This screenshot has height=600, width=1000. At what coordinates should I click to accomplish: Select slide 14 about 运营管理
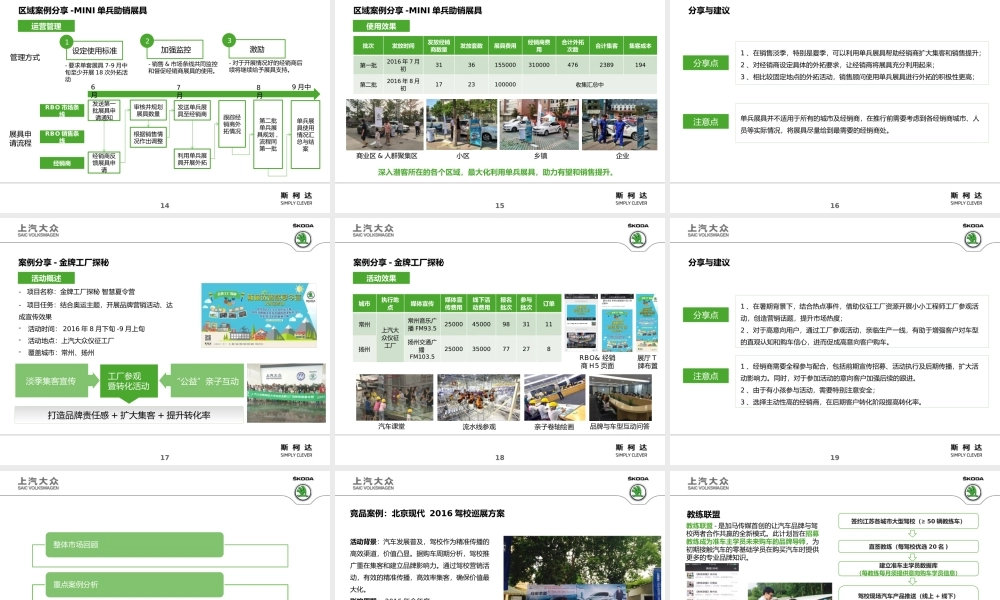165,105
